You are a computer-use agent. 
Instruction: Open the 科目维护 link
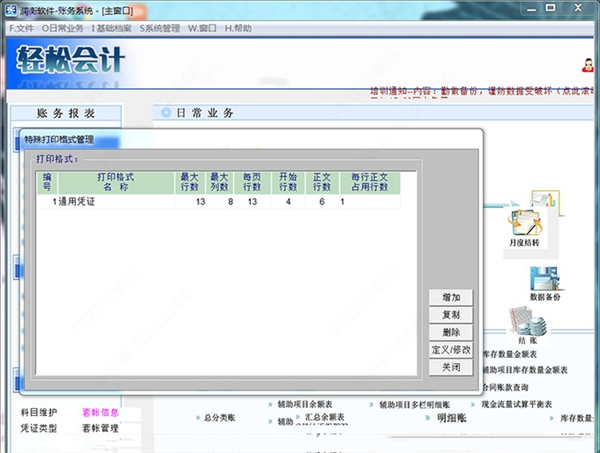[x=39, y=411]
